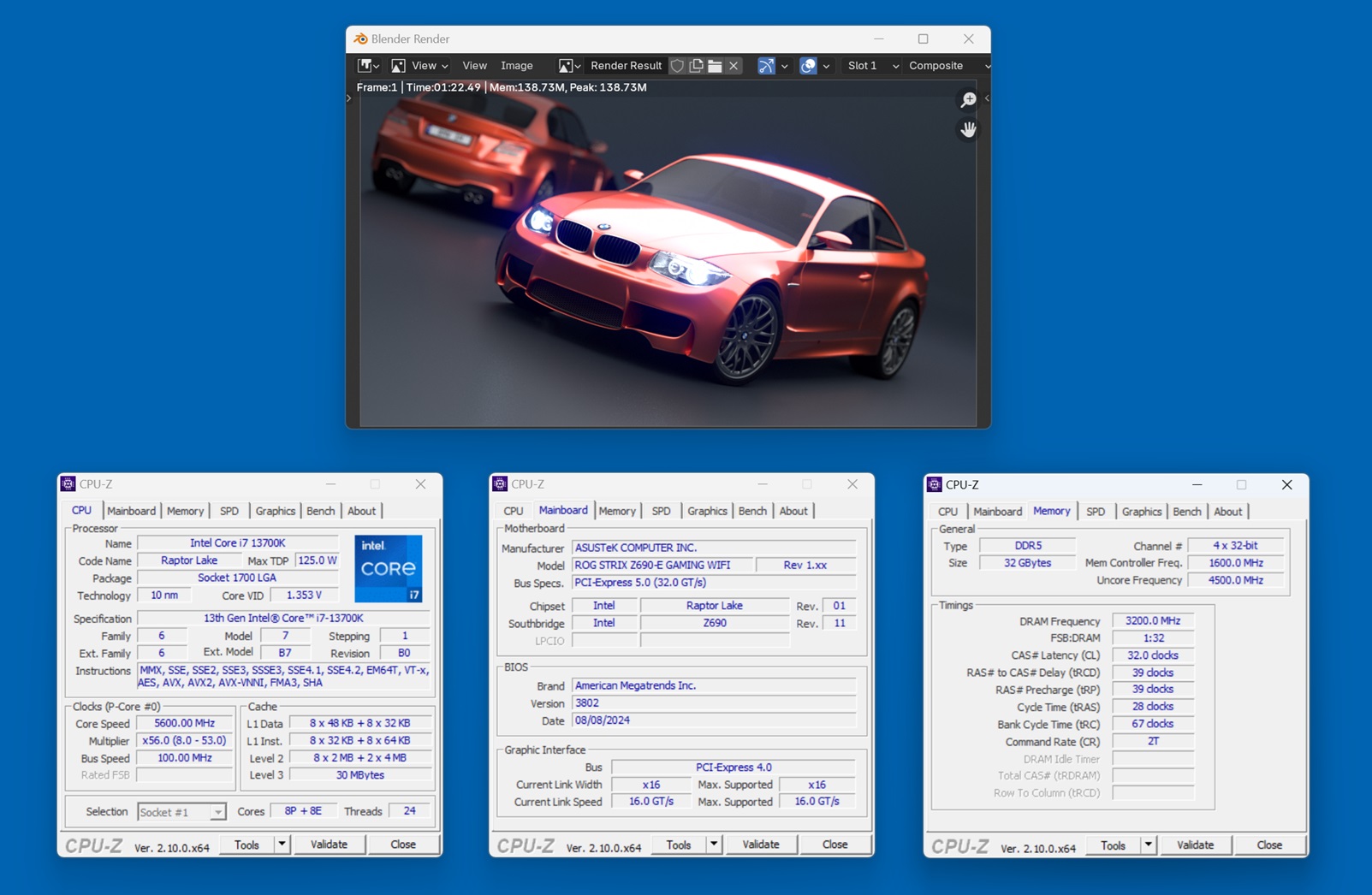Open Tools dropdown arrow in middle CPU-Z window
1372x895 pixels.
coord(714,845)
